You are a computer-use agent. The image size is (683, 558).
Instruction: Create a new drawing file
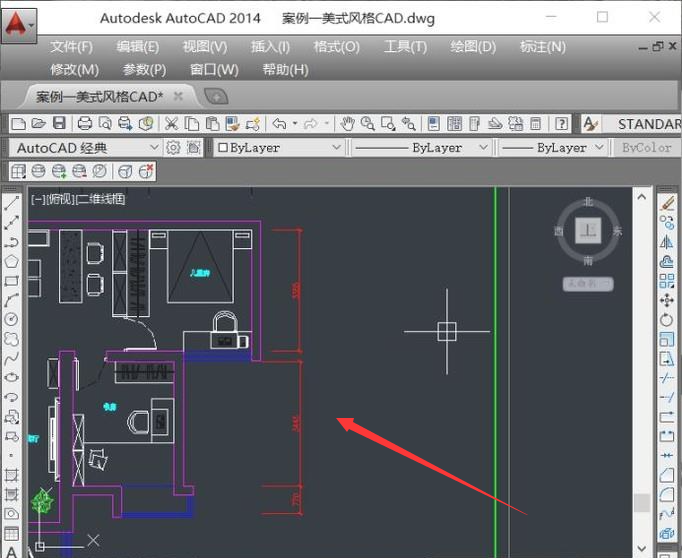tap(18, 124)
